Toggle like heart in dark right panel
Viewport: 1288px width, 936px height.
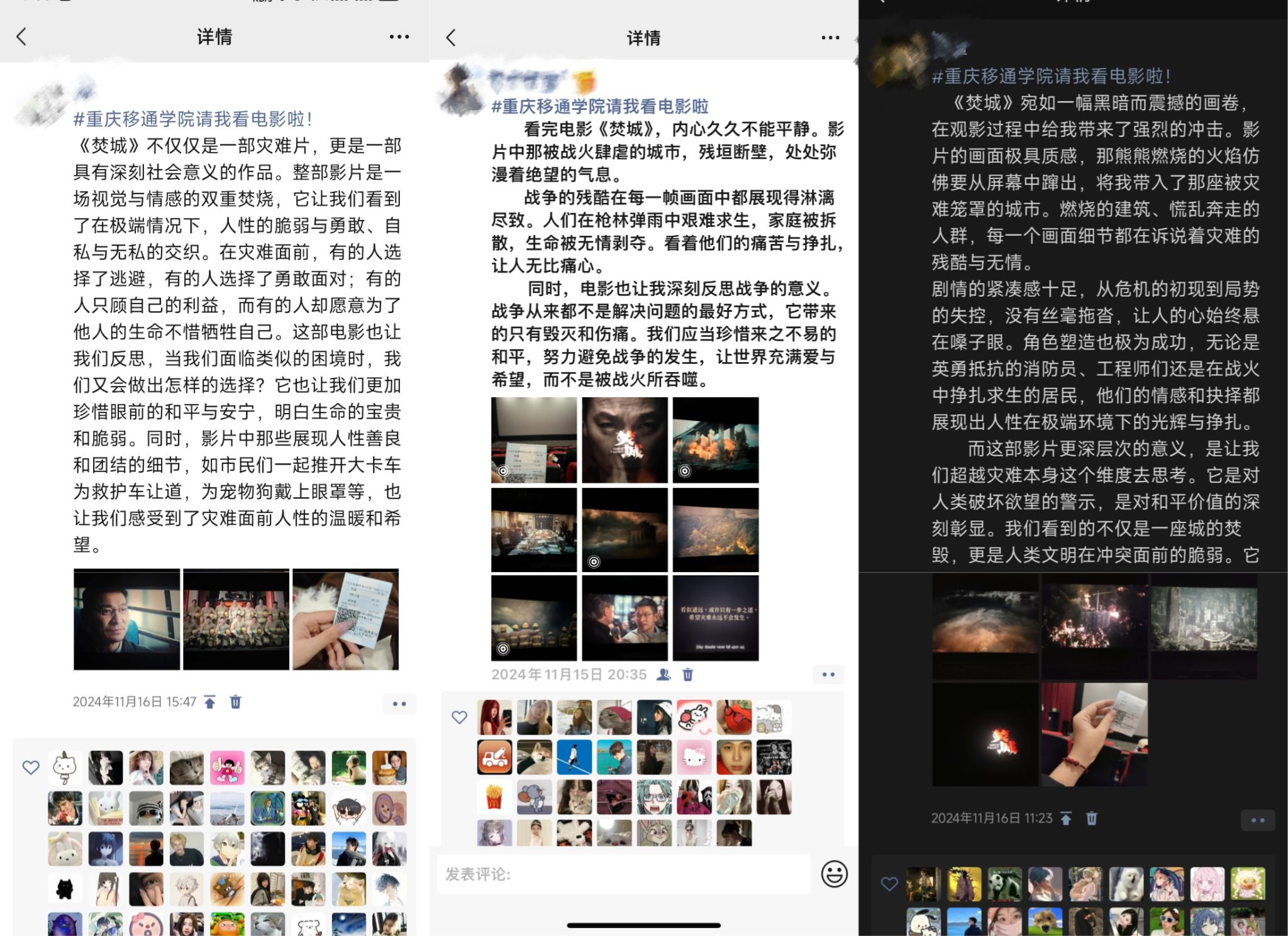(889, 884)
